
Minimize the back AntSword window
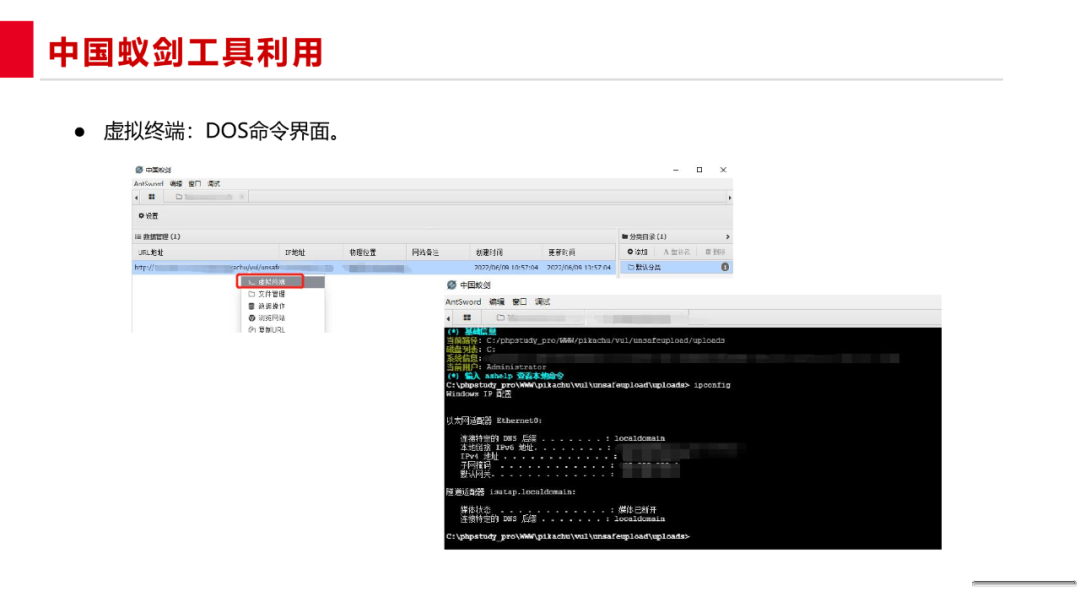(676, 169)
